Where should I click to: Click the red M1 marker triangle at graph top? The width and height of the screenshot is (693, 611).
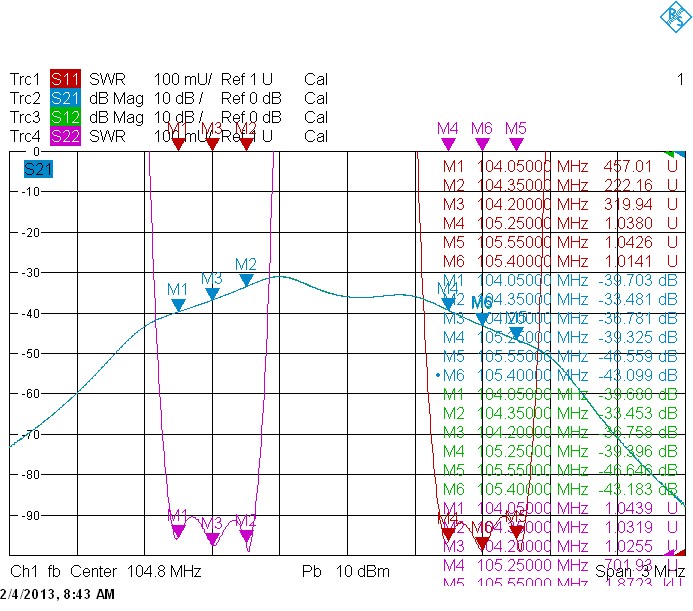178,144
